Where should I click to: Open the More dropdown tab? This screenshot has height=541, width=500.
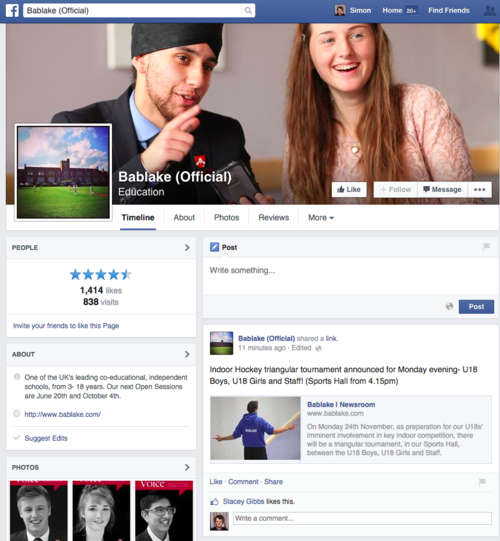click(x=321, y=218)
